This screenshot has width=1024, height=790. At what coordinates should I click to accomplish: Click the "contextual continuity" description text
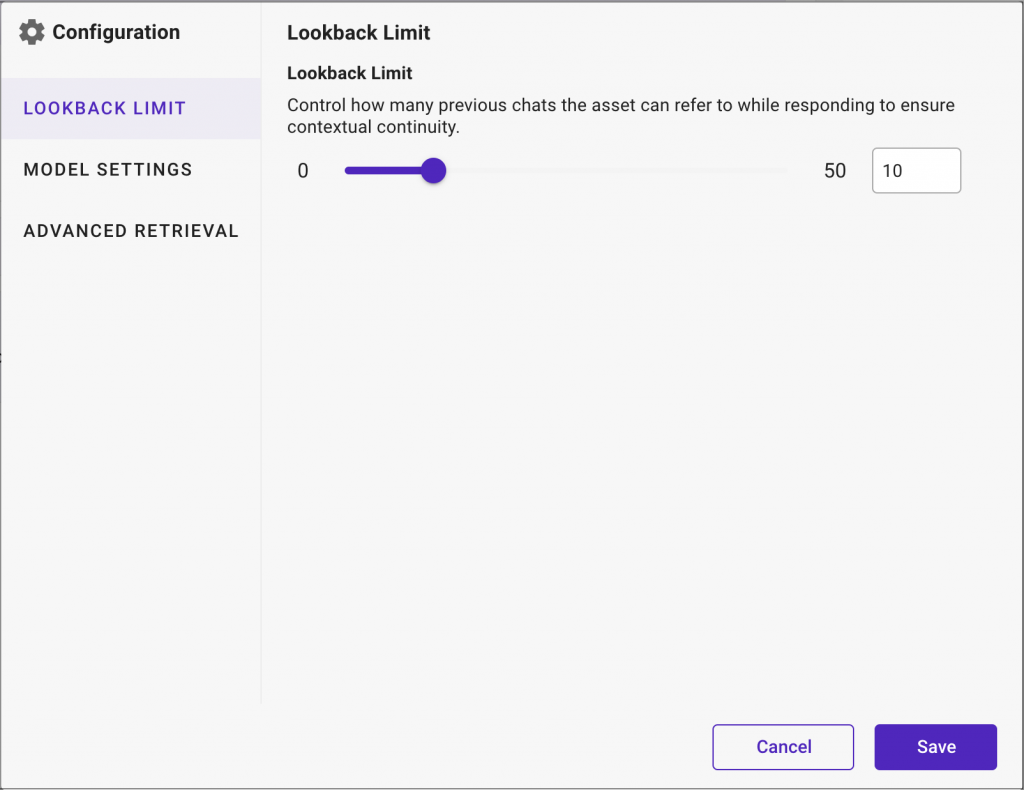pyautogui.click(x=373, y=127)
